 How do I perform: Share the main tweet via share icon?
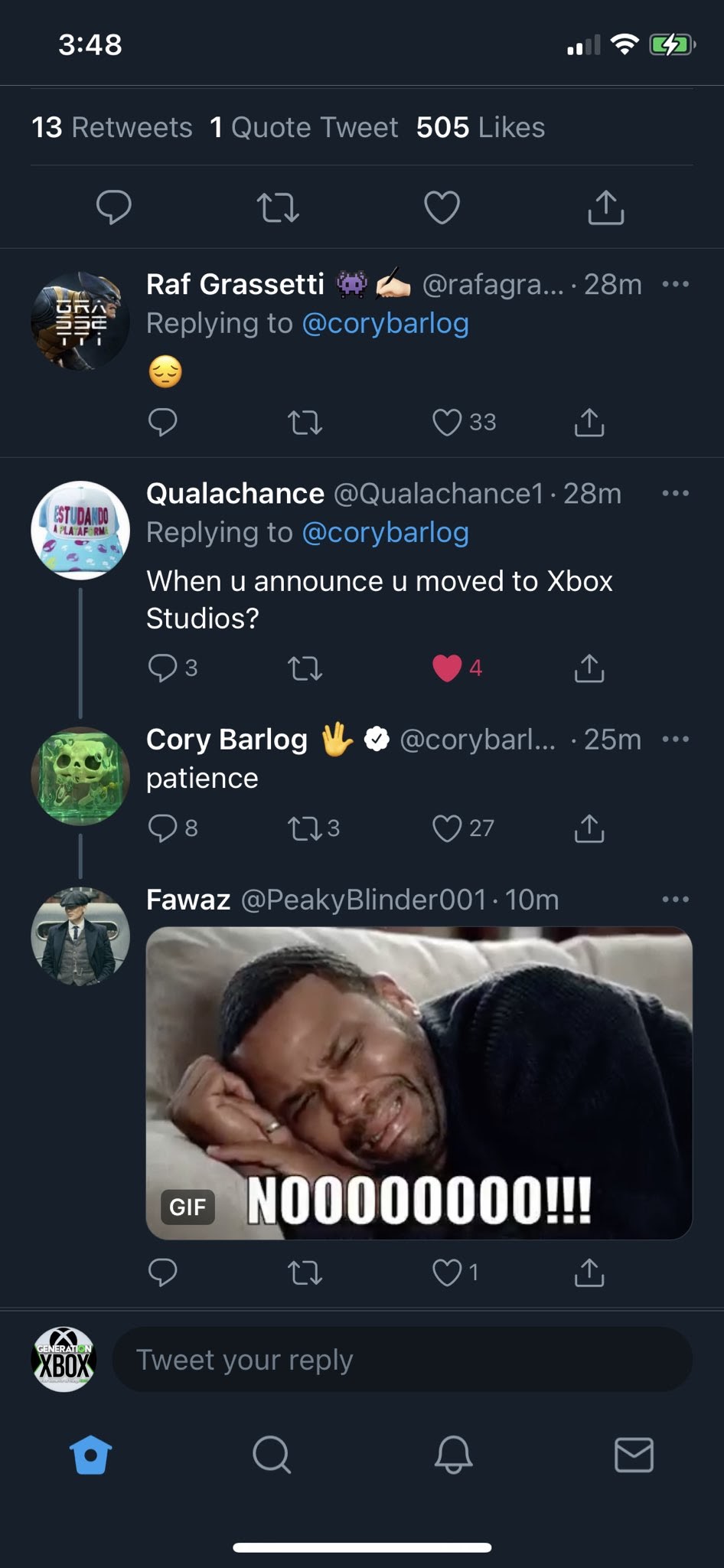[605, 207]
